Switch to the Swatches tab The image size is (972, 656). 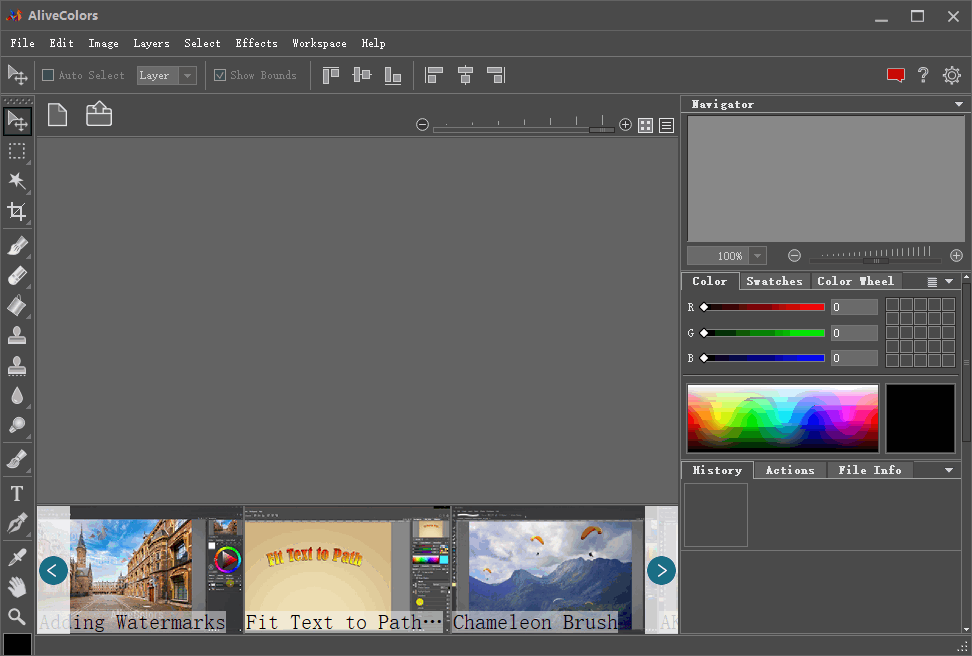774,281
